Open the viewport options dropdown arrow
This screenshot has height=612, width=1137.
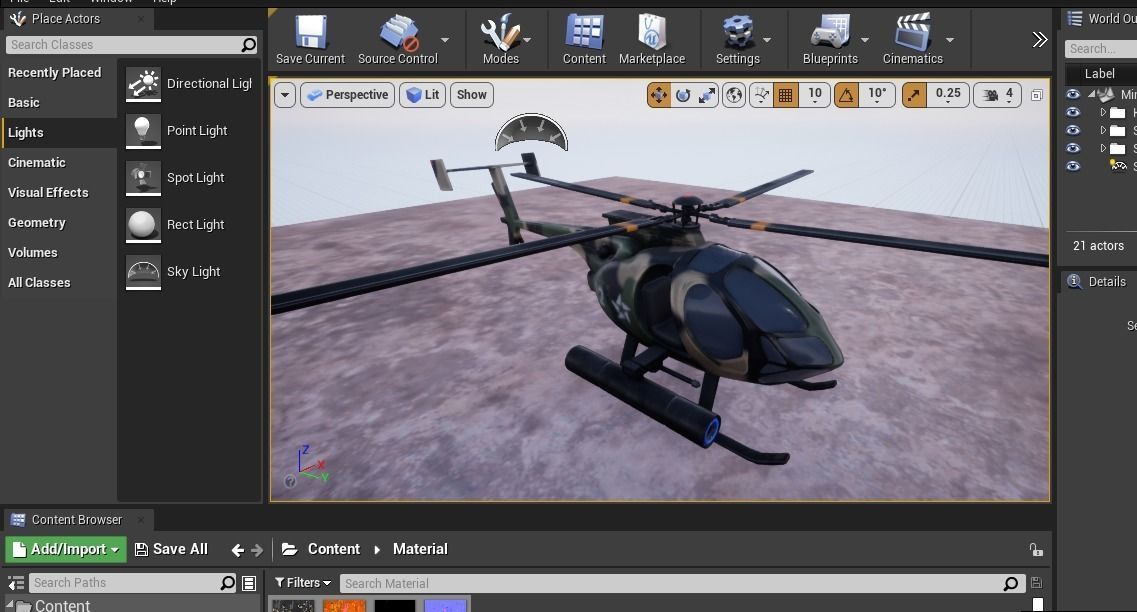click(285, 95)
